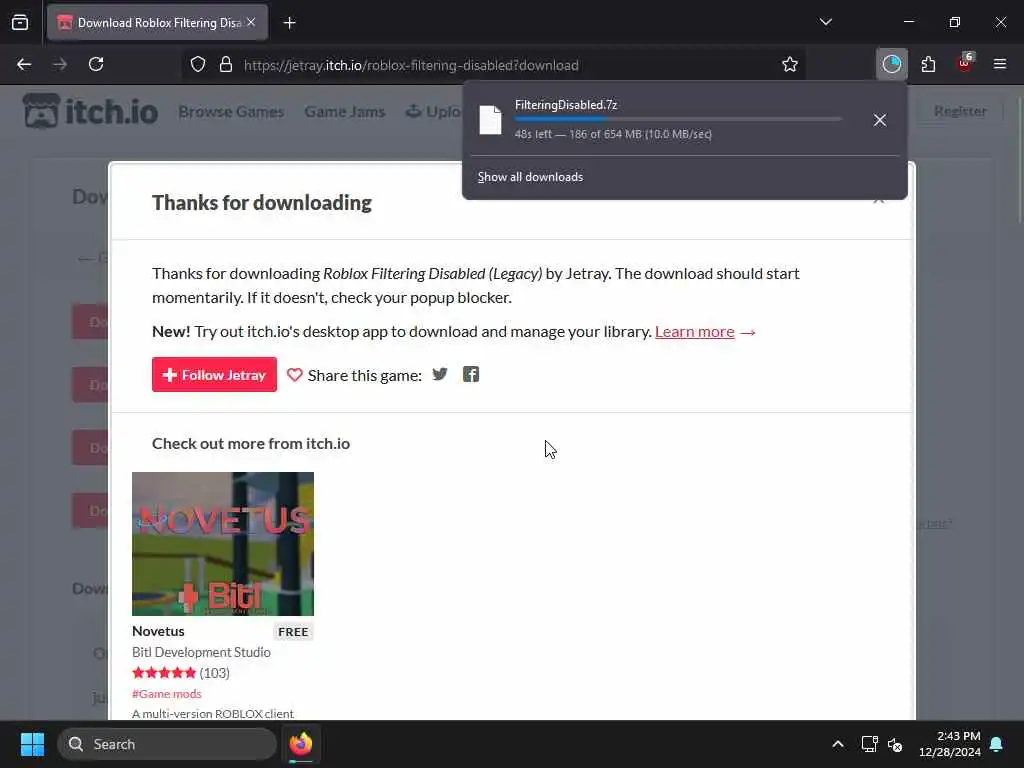
Task: Open the #Game mods tag
Action: (167, 694)
